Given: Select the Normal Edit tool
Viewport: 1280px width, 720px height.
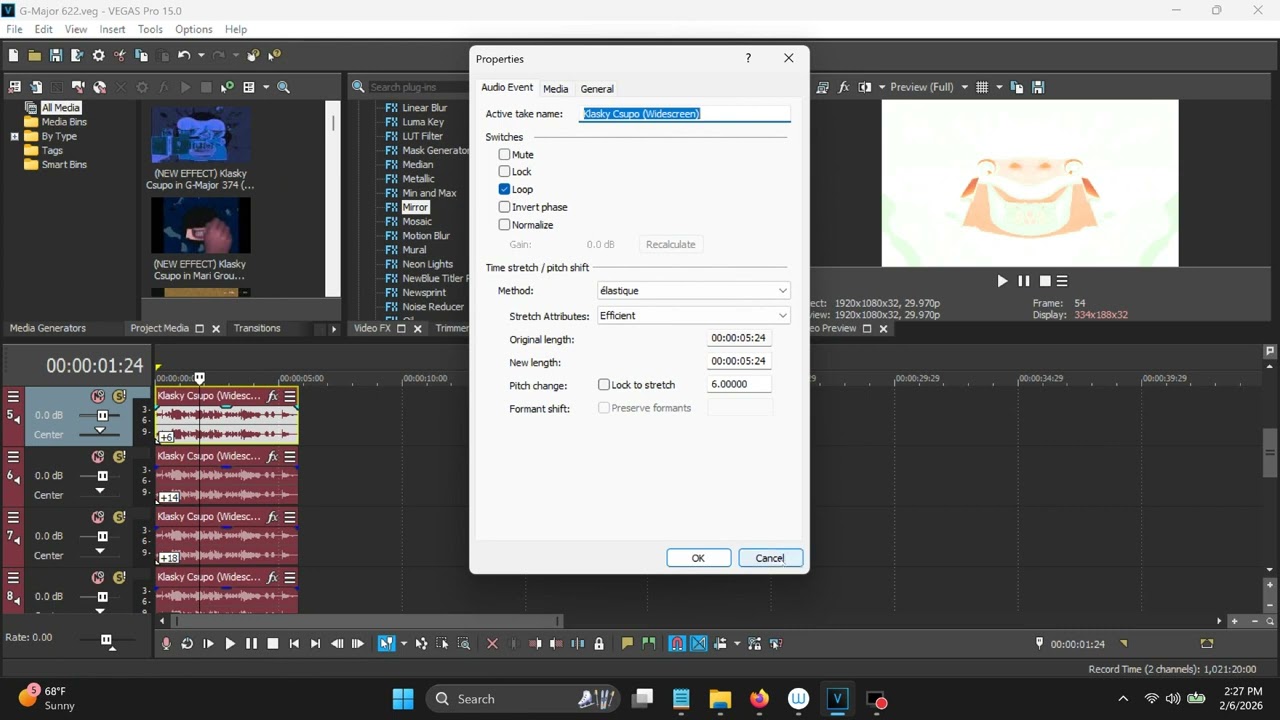Looking at the screenshot, I should [385, 644].
